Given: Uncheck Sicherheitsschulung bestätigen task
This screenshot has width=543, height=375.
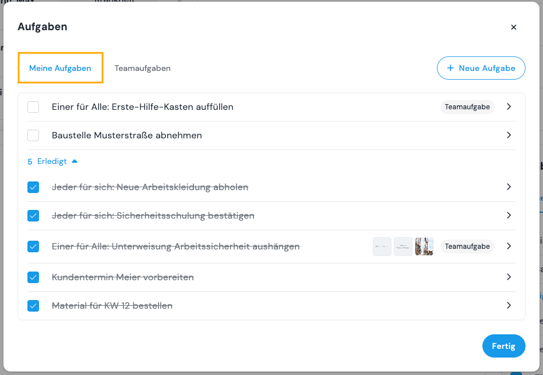Looking at the screenshot, I should (33, 215).
